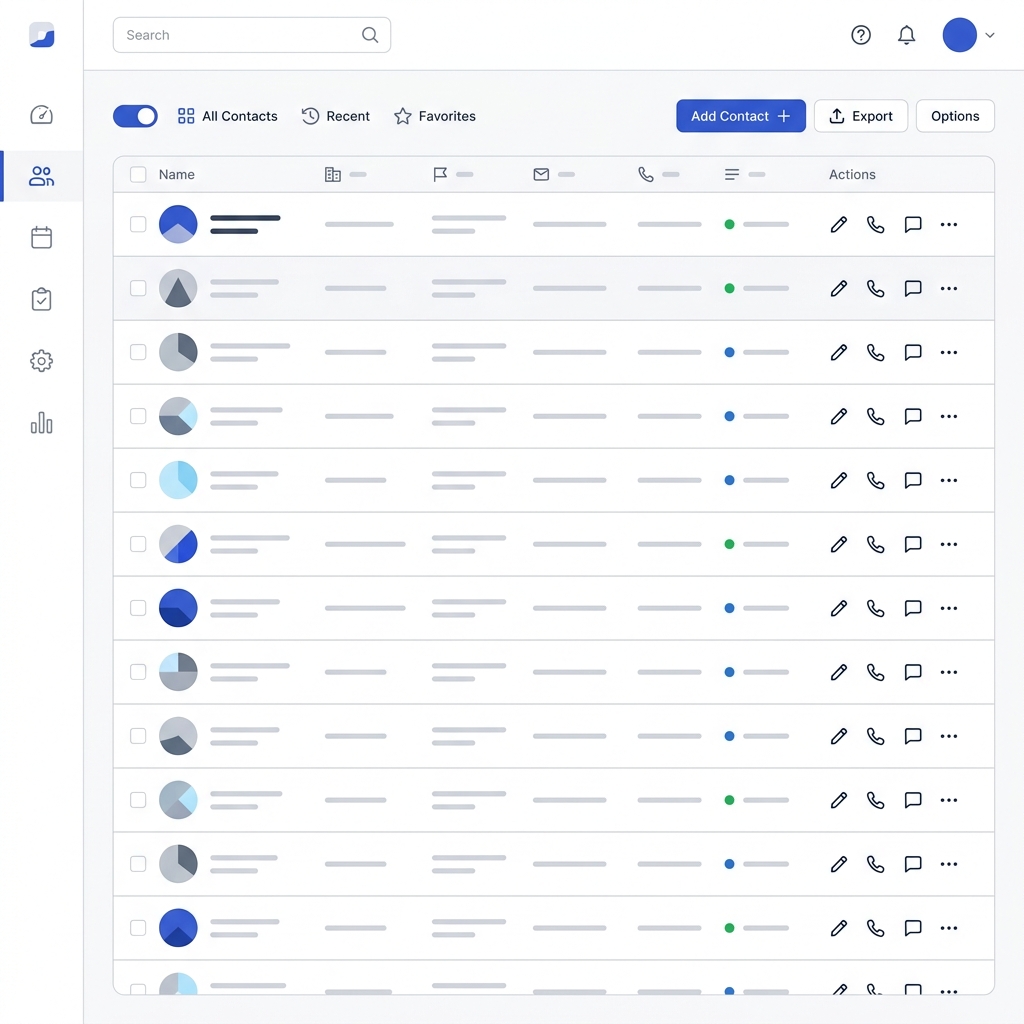Message the first contact via chat icon

[x=912, y=225]
